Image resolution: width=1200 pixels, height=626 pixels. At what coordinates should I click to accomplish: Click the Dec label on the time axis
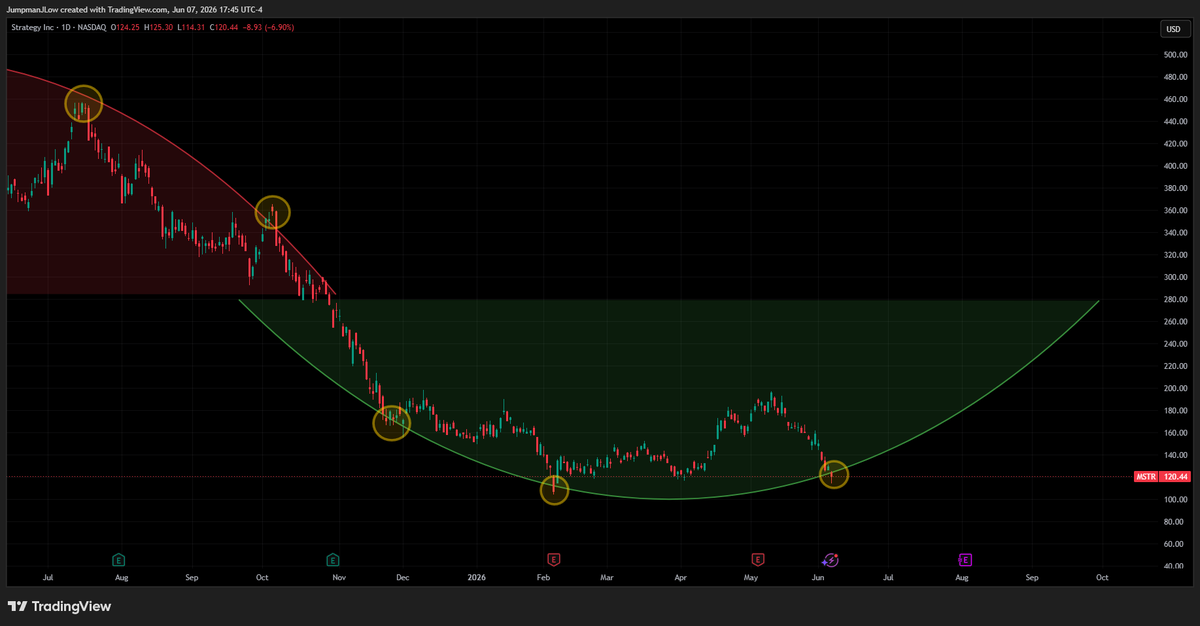[402, 578]
